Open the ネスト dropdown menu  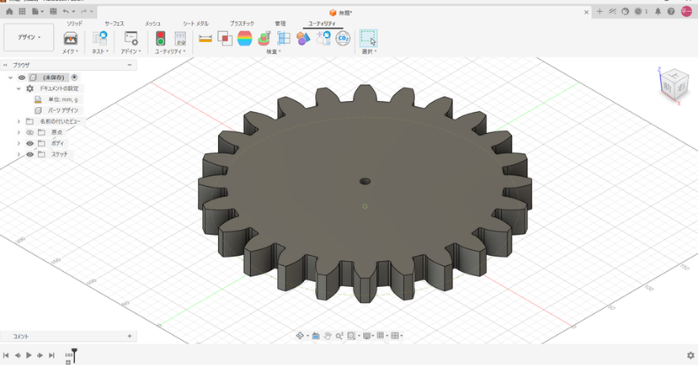100,52
